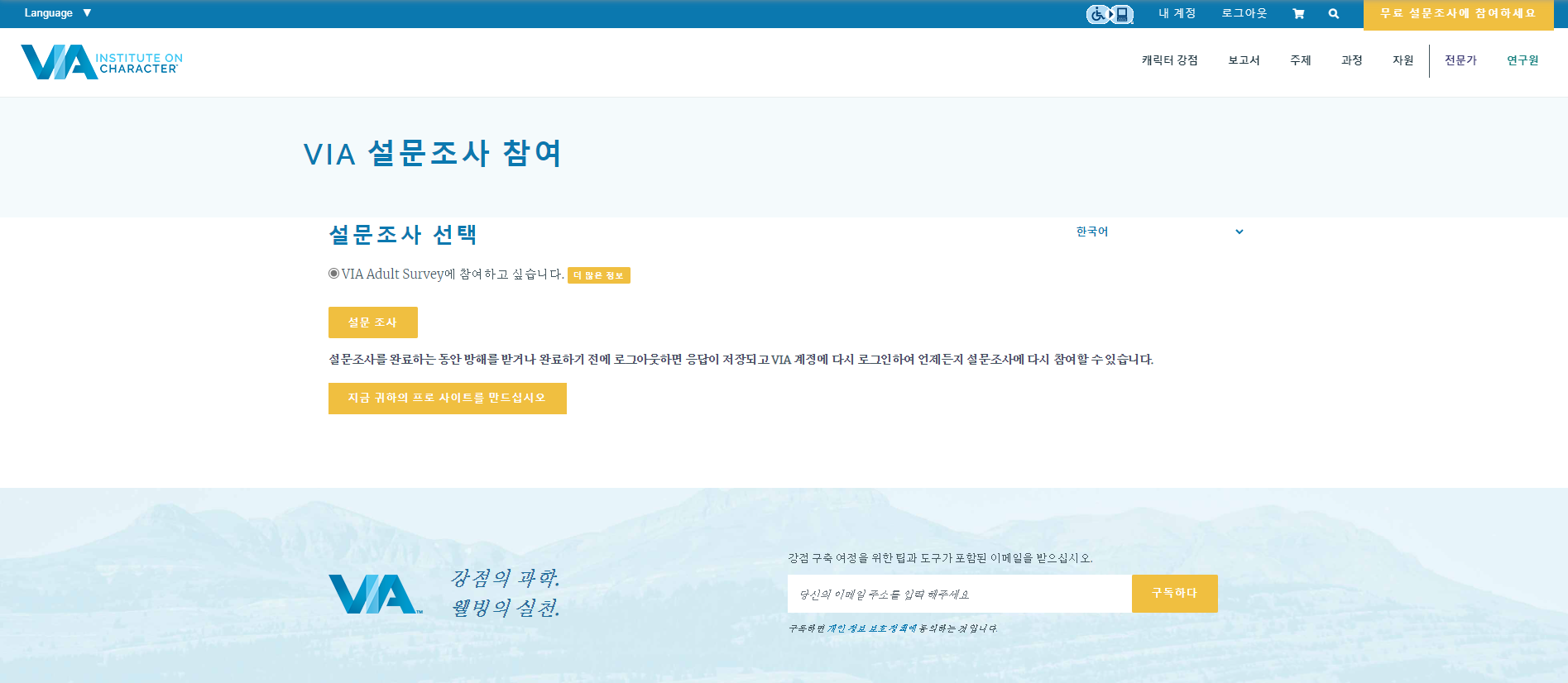Image resolution: width=1568 pixels, height=683 pixels.
Task: Click the VIA logo in the footer
Action: pos(376,594)
